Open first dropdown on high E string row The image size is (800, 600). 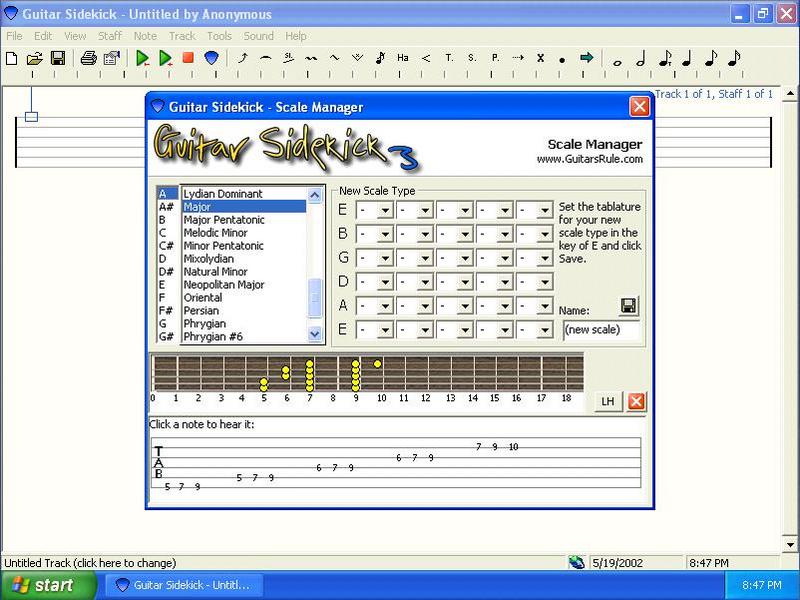click(385, 210)
